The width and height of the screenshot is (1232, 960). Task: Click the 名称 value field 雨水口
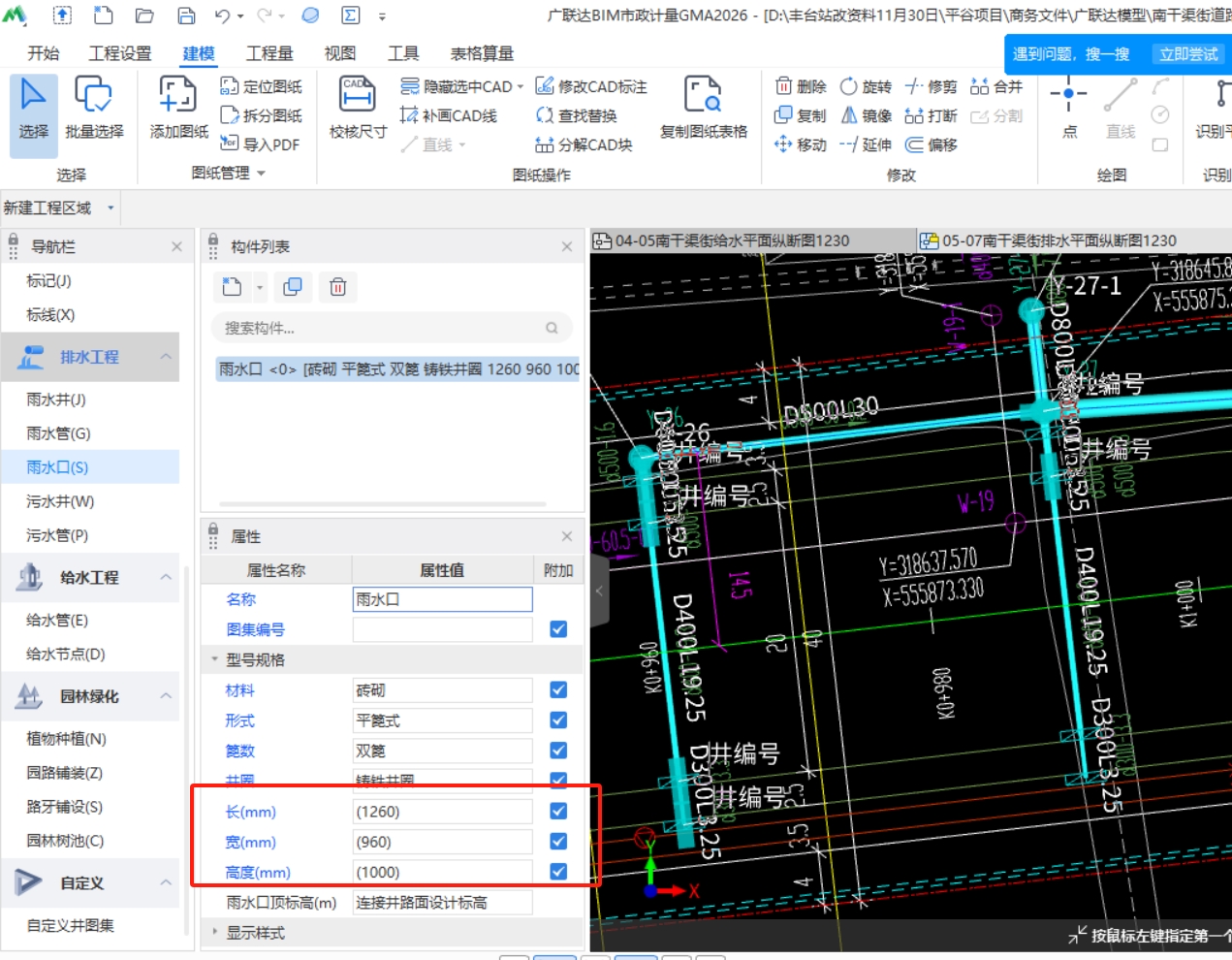coord(442,599)
